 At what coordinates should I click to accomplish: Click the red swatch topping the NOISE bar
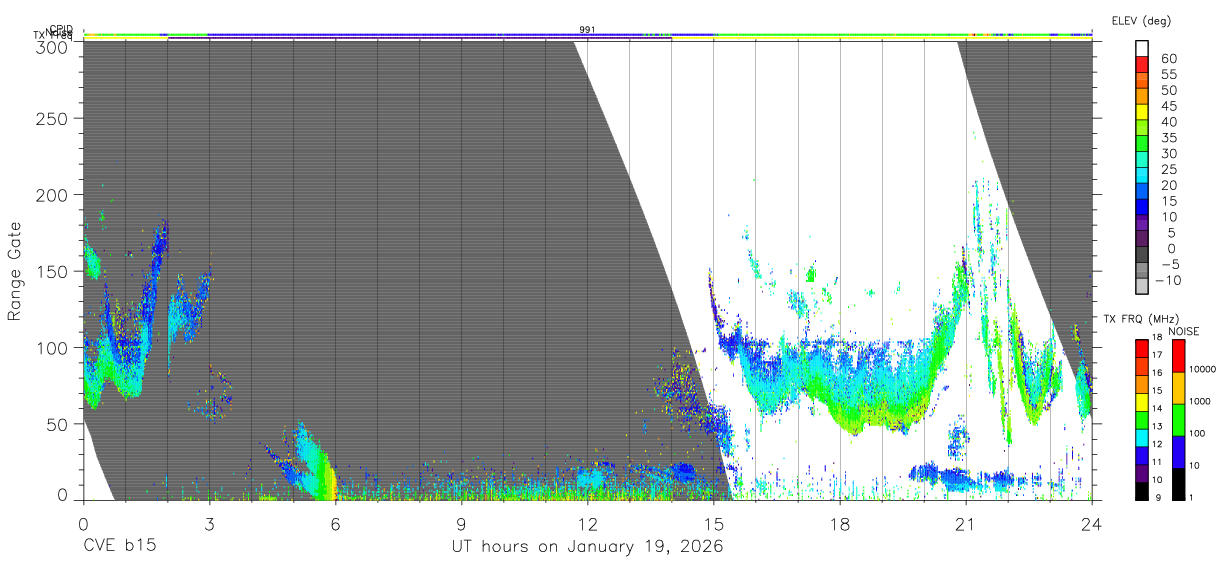1179,355
